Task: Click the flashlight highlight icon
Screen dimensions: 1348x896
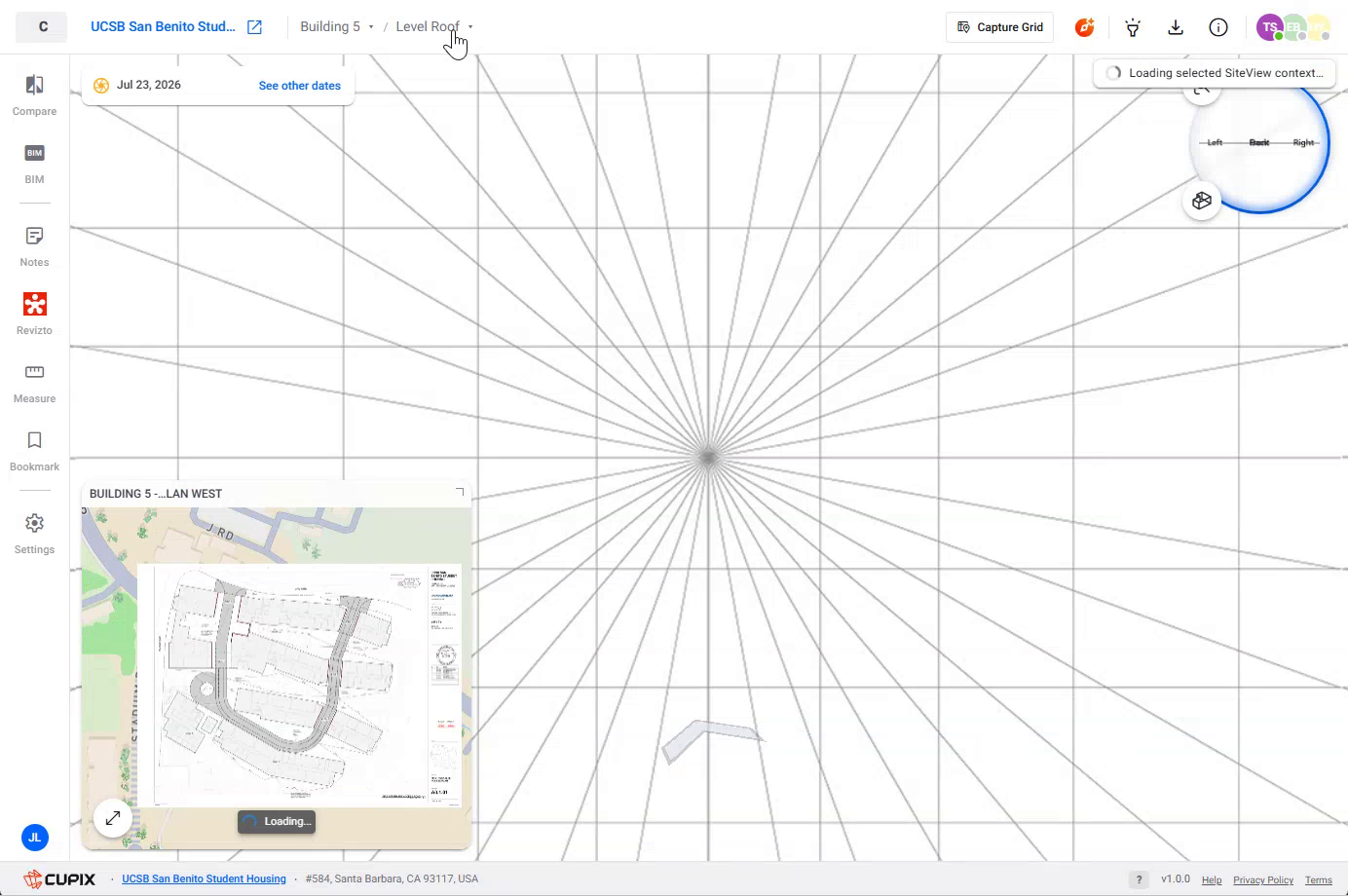Action: [x=1133, y=27]
